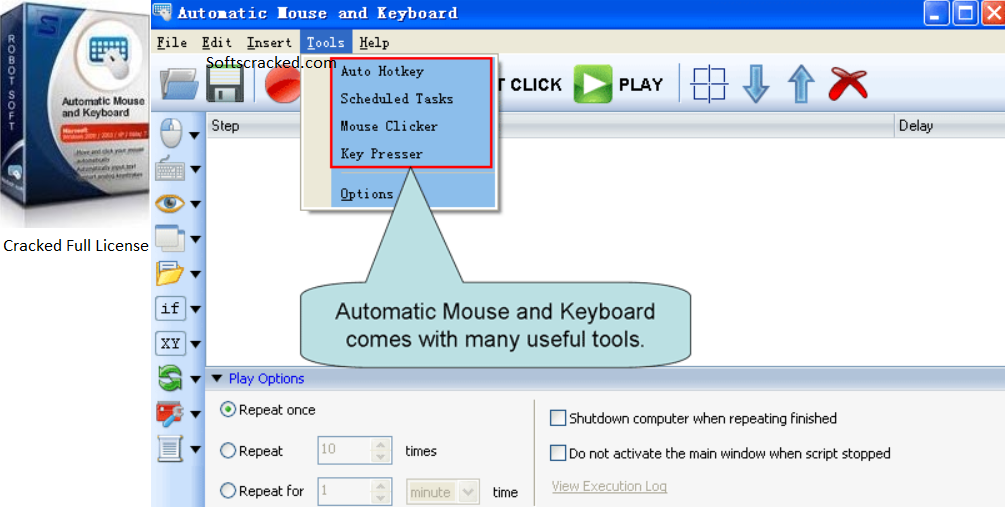Expand the notes icon dropdown arrow
This screenshot has width=1005, height=507.
coord(195,449)
